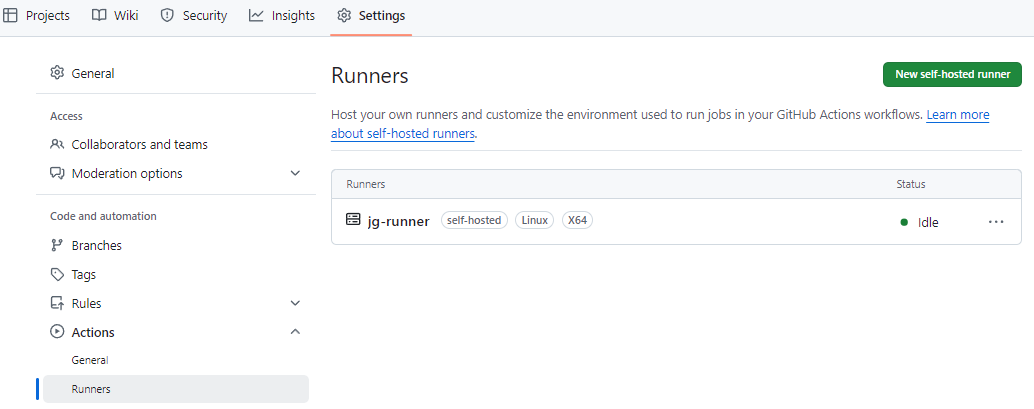
Task: Click the Security shield icon
Action: coord(167,15)
